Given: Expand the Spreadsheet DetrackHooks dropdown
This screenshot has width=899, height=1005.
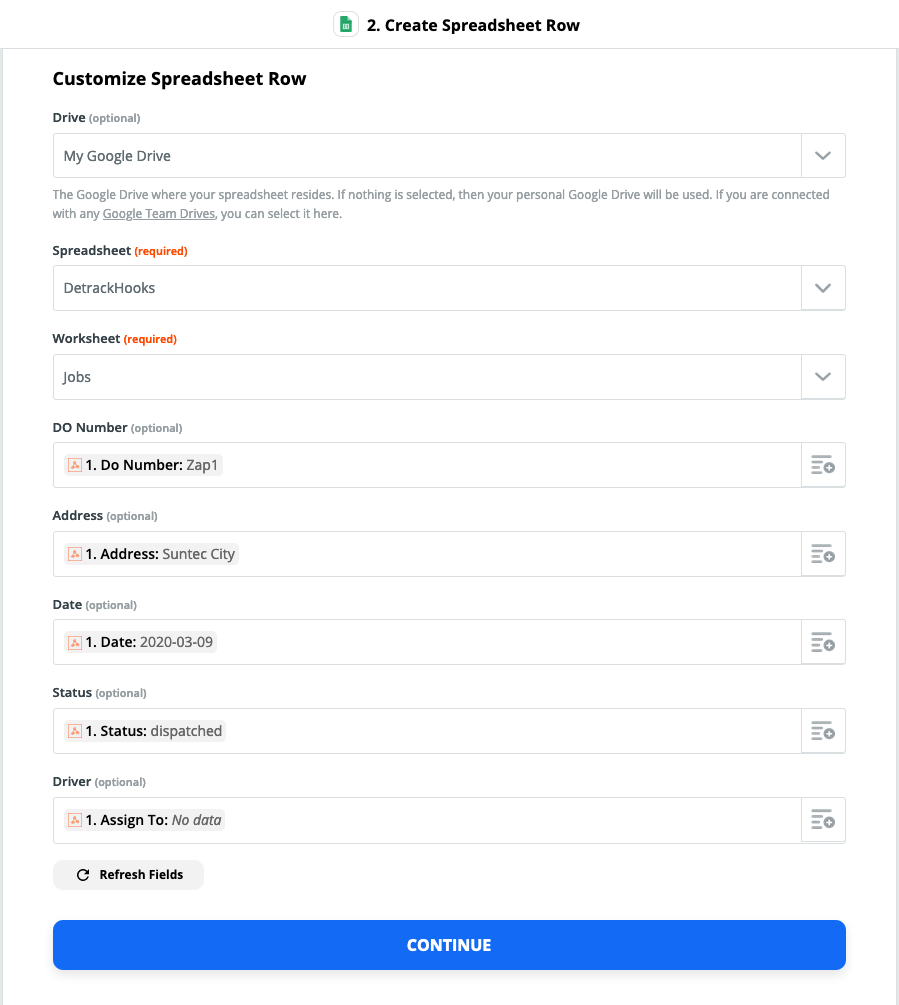Looking at the screenshot, I should pos(823,288).
